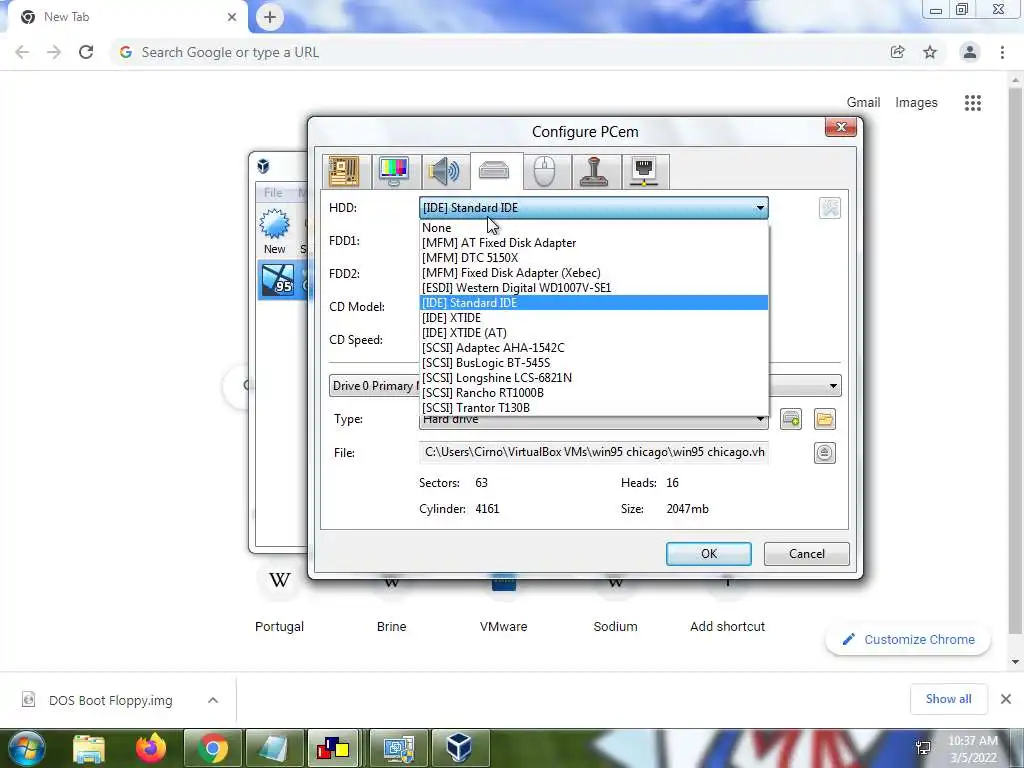Choose [SCSI] BusLogic BT-545S option
The height and width of the screenshot is (768, 1024).
[x=594, y=363]
